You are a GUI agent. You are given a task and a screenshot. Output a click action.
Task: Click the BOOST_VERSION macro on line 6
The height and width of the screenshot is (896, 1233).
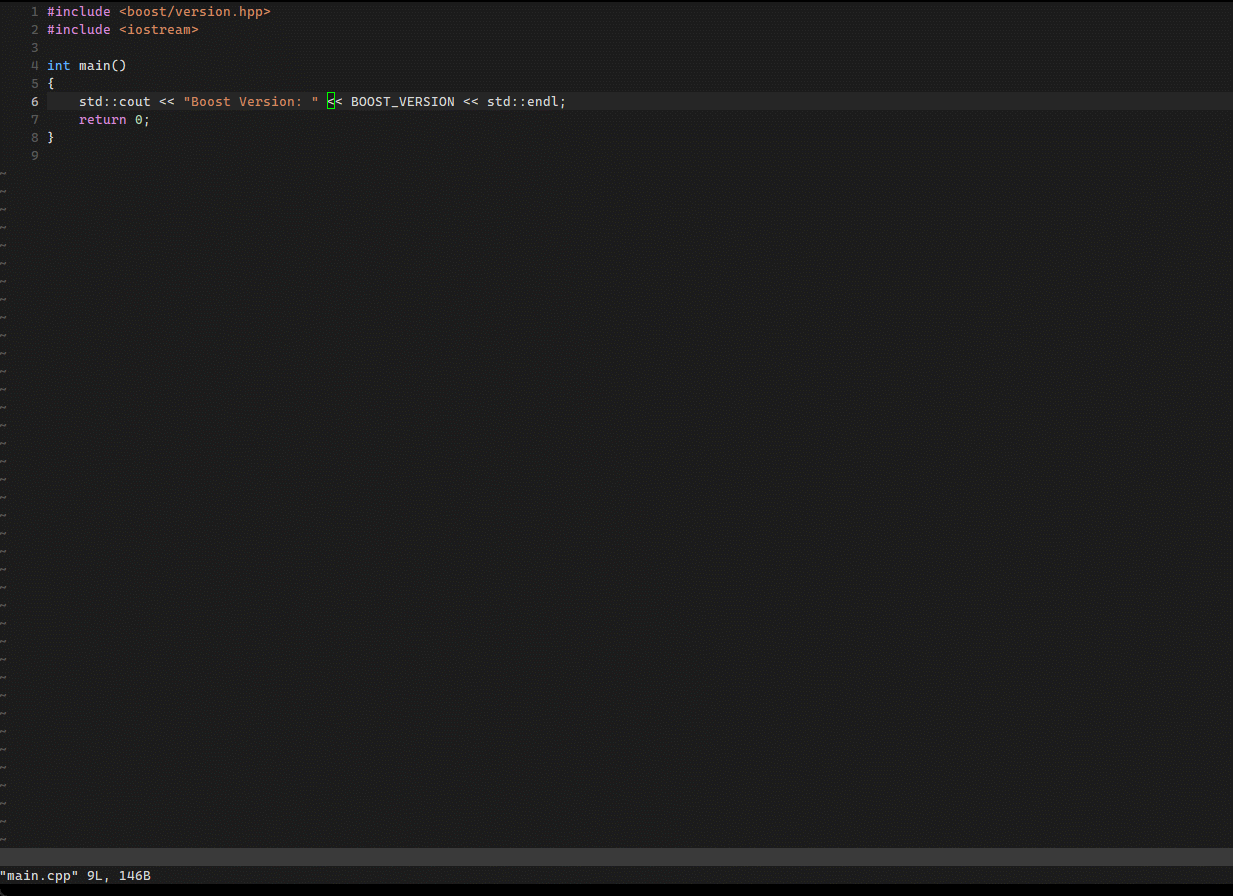pos(402,101)
